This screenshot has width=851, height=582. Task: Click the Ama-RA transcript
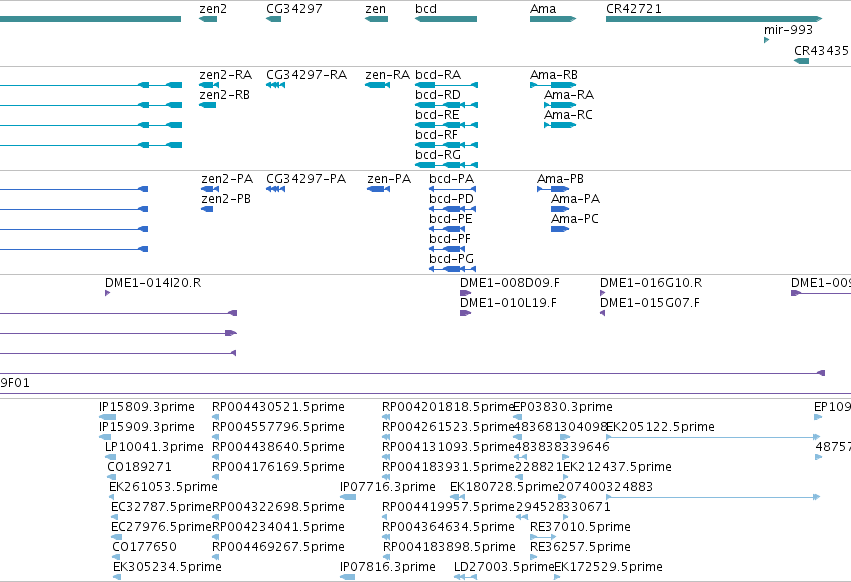pos(560,105)
